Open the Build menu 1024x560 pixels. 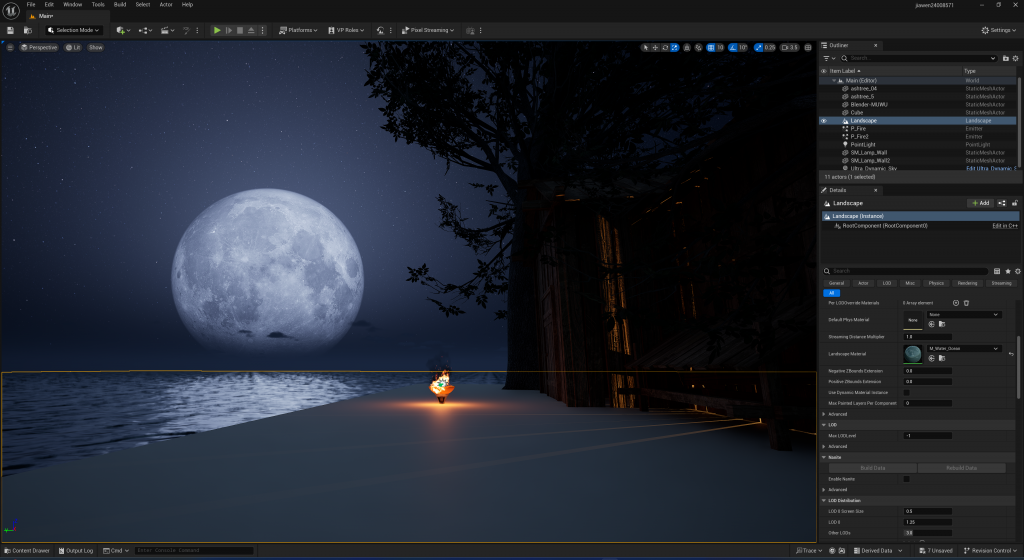[x=120, y=4]
